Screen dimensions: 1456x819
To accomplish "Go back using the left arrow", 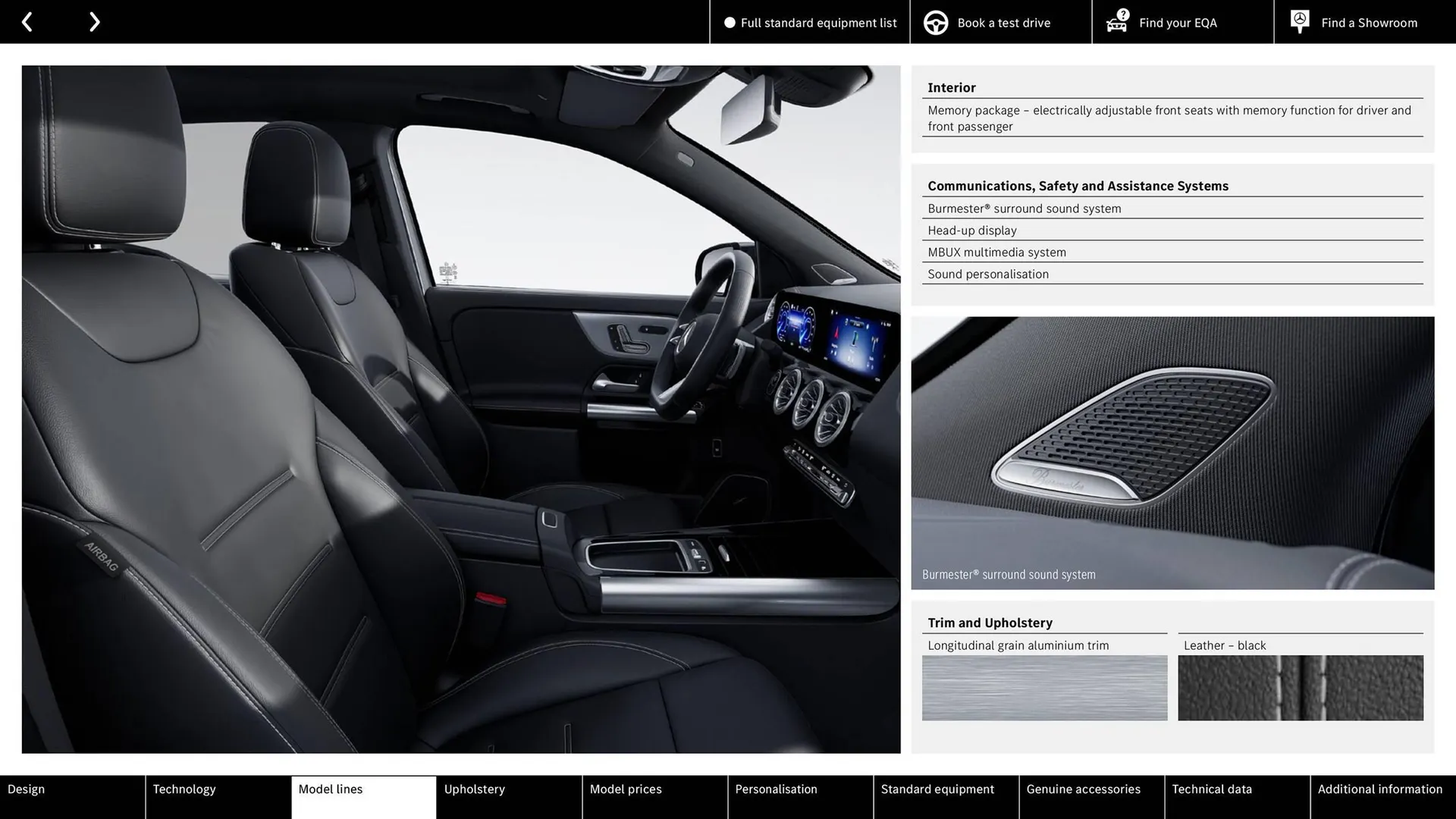I will pos(27,21).
